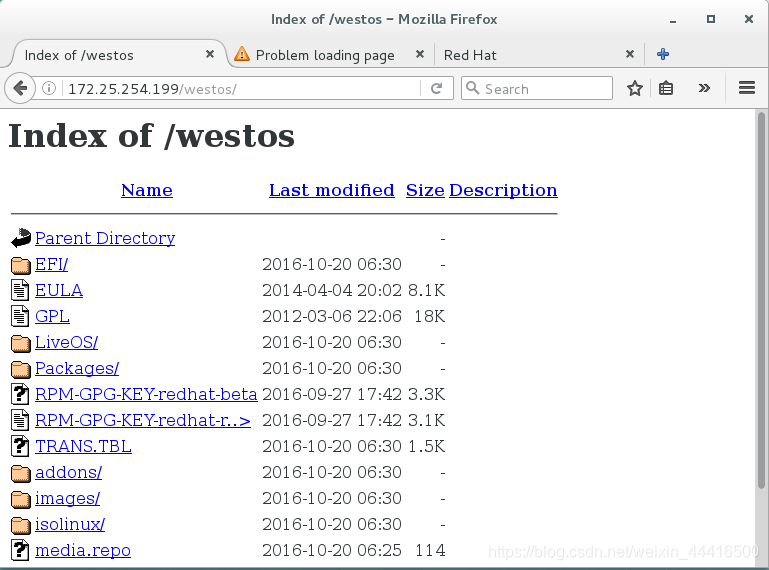
Task: Open RPM-GPG-KEY-redhat-beta file
Action: coord(146,394)
